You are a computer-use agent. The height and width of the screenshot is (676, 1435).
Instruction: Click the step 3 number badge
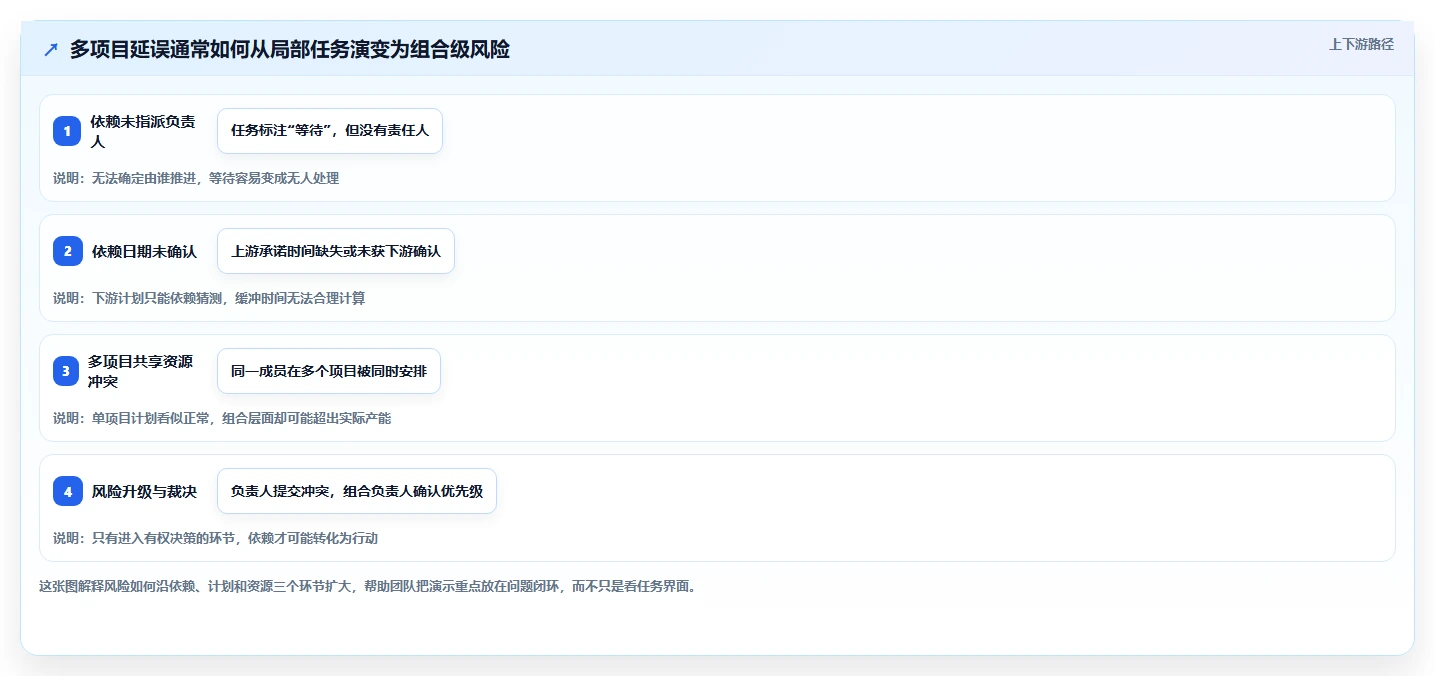[x=66, y=371]
